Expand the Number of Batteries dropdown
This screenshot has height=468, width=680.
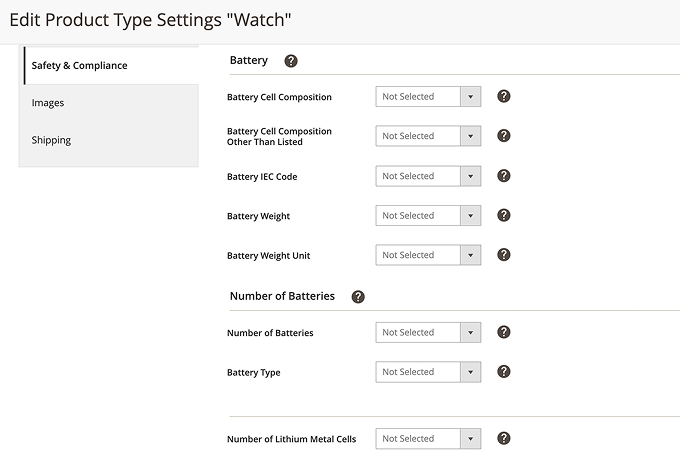point(428,332)
